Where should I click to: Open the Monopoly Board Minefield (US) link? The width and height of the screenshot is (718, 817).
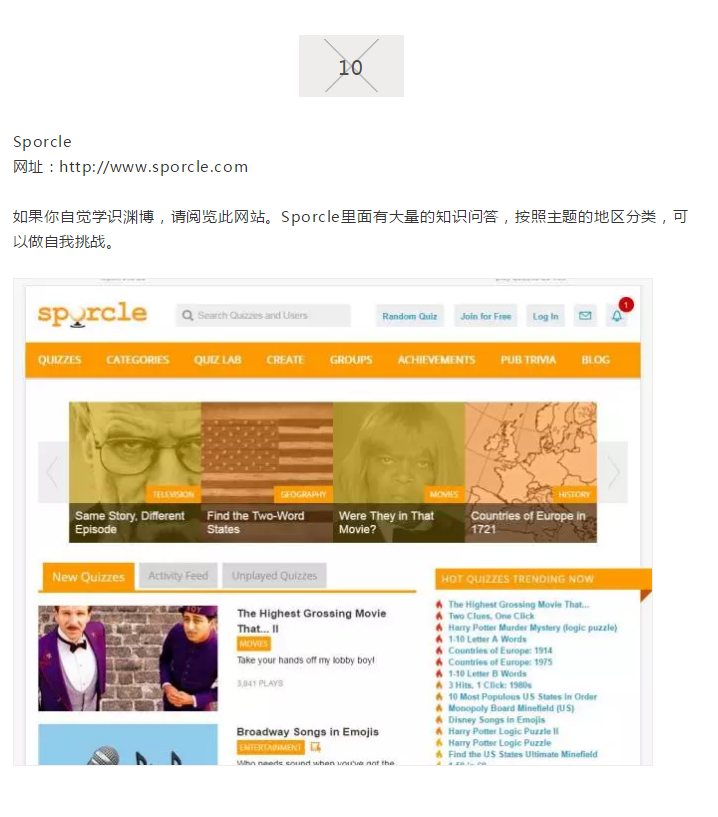click(x=511, y=708)
